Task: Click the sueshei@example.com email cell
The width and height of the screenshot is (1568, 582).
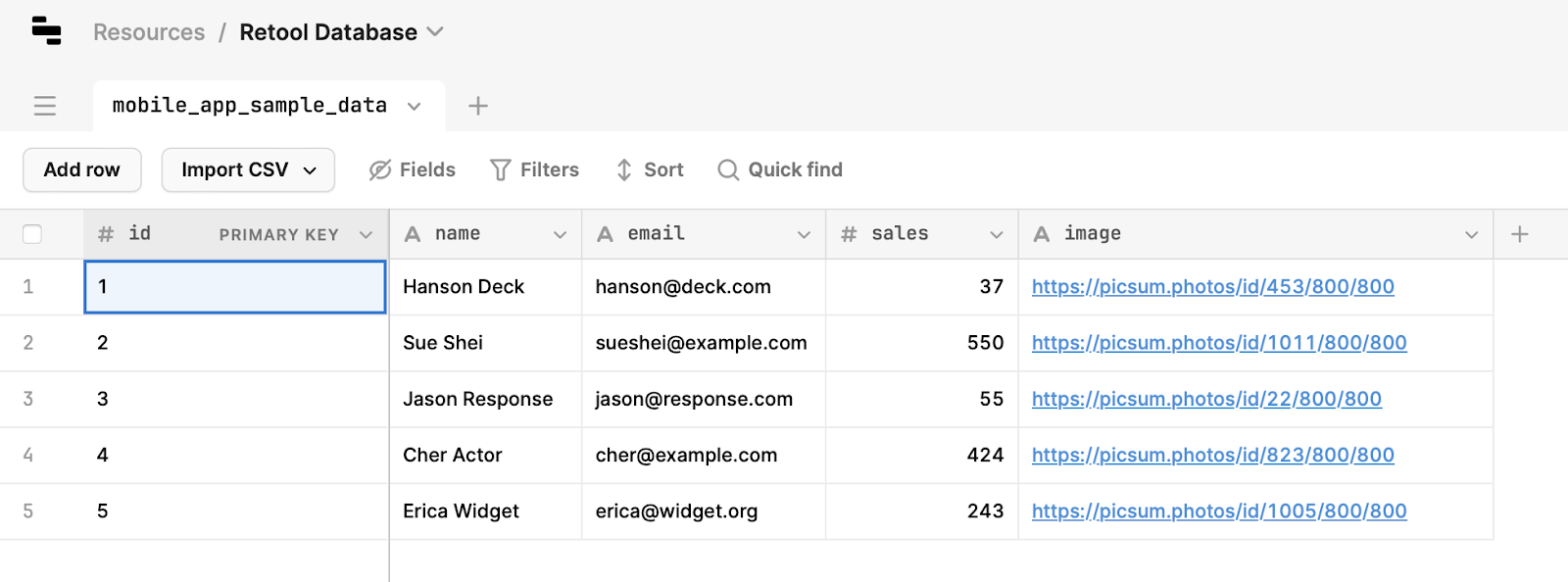Action: 702,343
